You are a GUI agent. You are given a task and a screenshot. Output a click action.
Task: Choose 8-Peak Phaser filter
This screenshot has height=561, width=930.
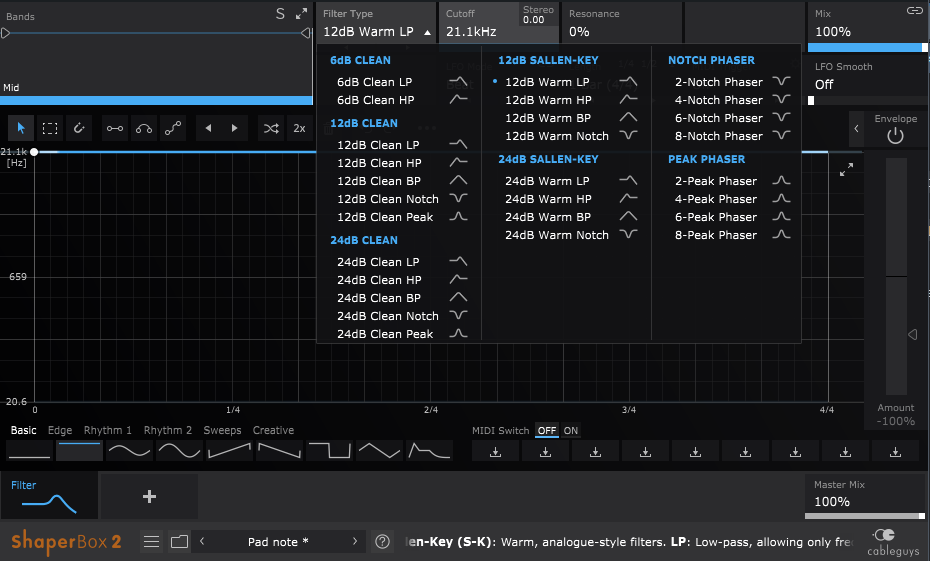pos(732,235)
